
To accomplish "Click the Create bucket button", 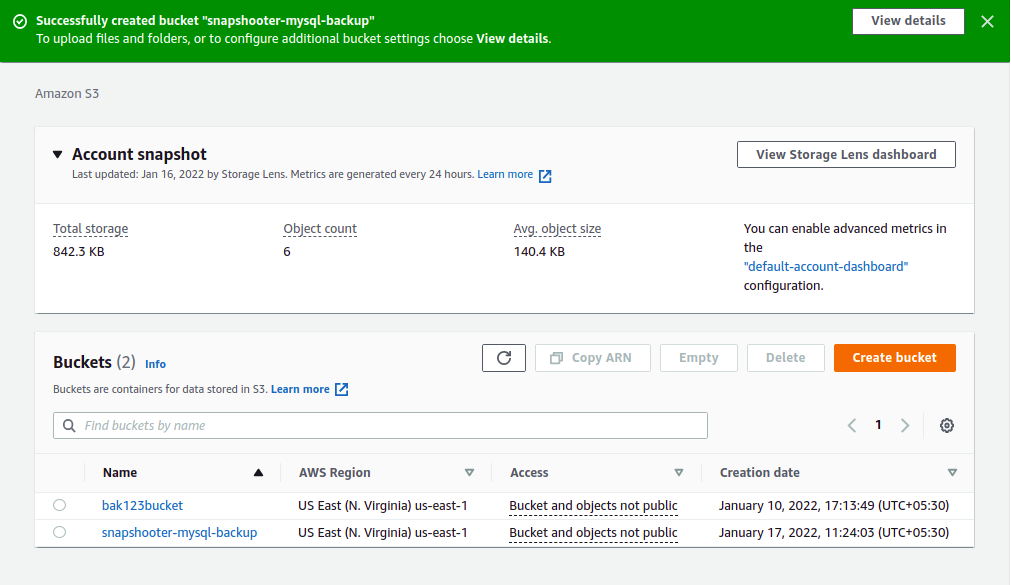I will point(894,358).
